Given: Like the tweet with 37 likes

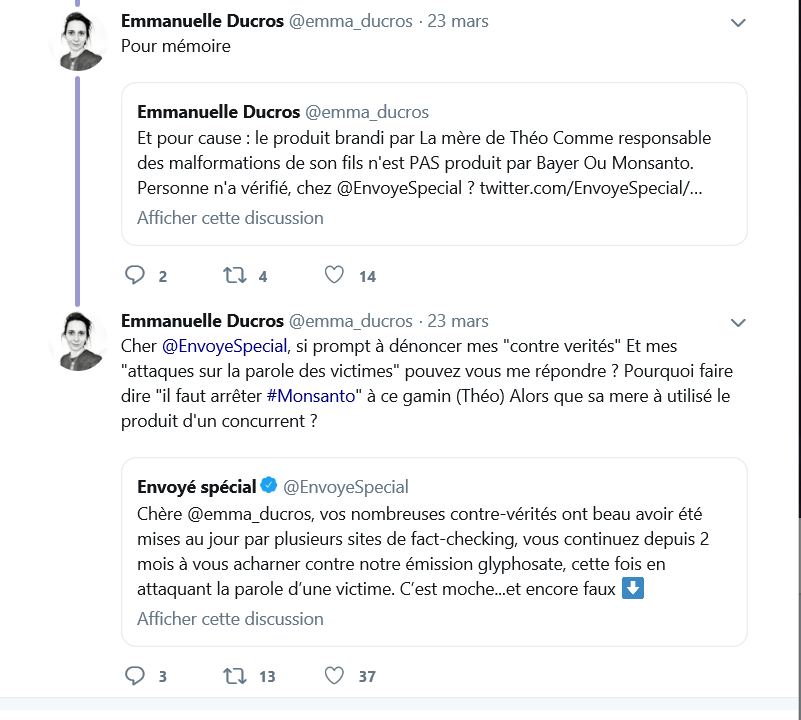Looking at the screenshot, I should (335, 676).
